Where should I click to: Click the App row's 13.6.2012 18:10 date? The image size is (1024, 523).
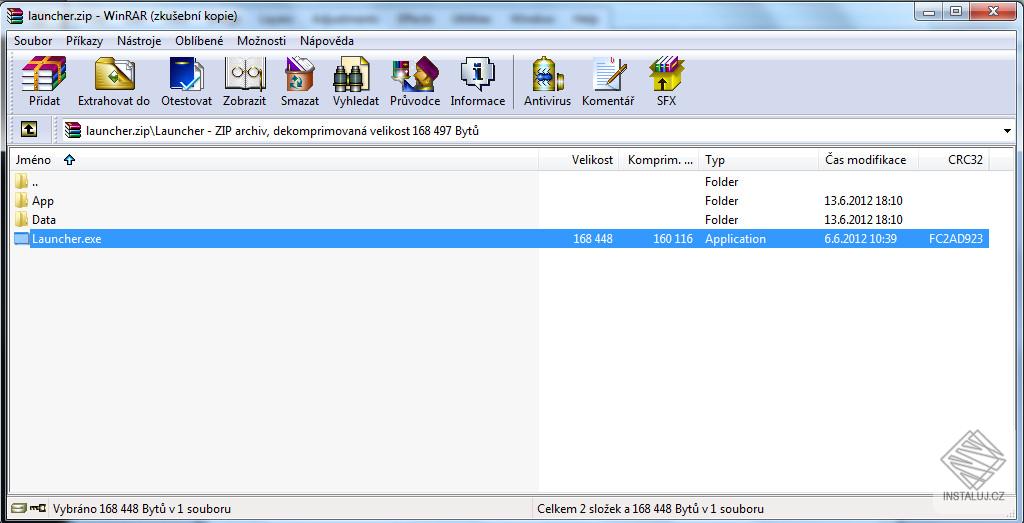pos(863,200)
